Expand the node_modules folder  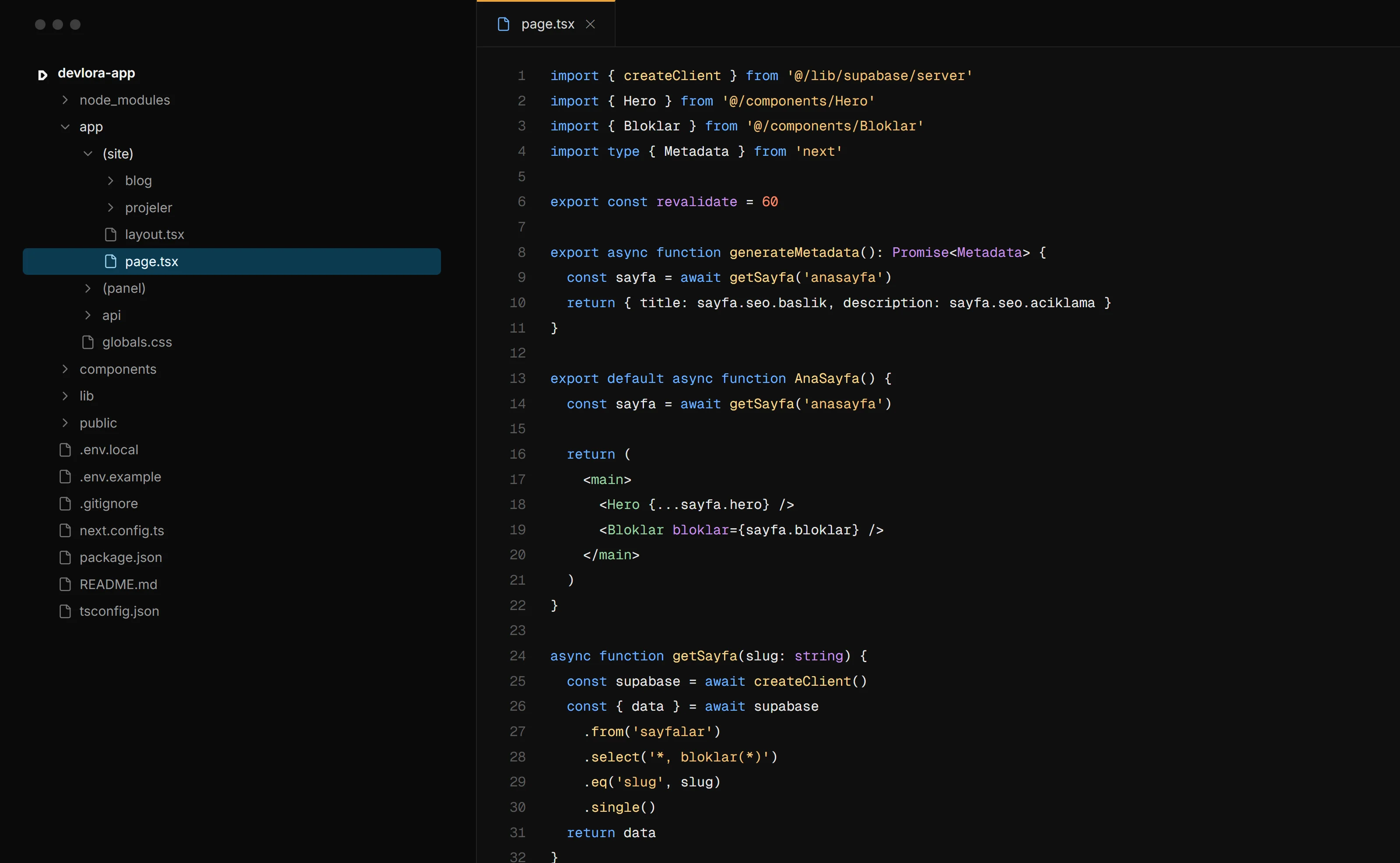(x=65, y=100)
